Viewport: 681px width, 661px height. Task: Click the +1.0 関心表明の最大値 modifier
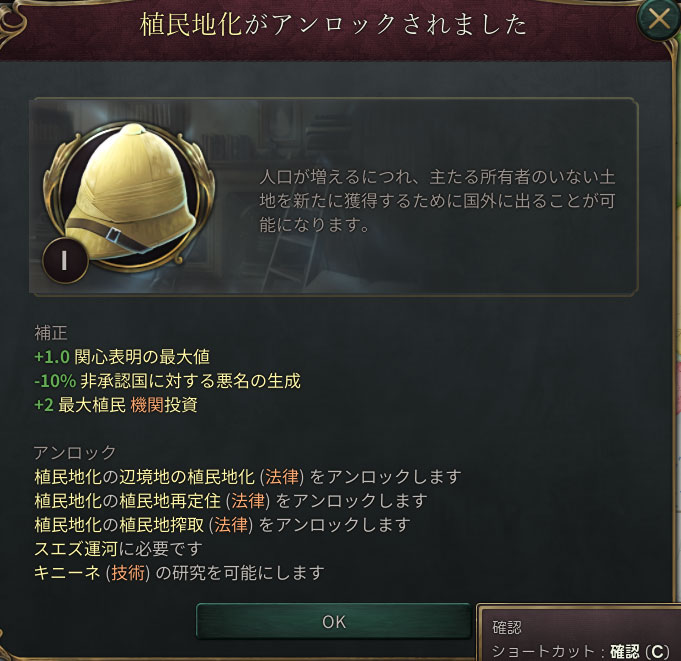click(122, 357)
